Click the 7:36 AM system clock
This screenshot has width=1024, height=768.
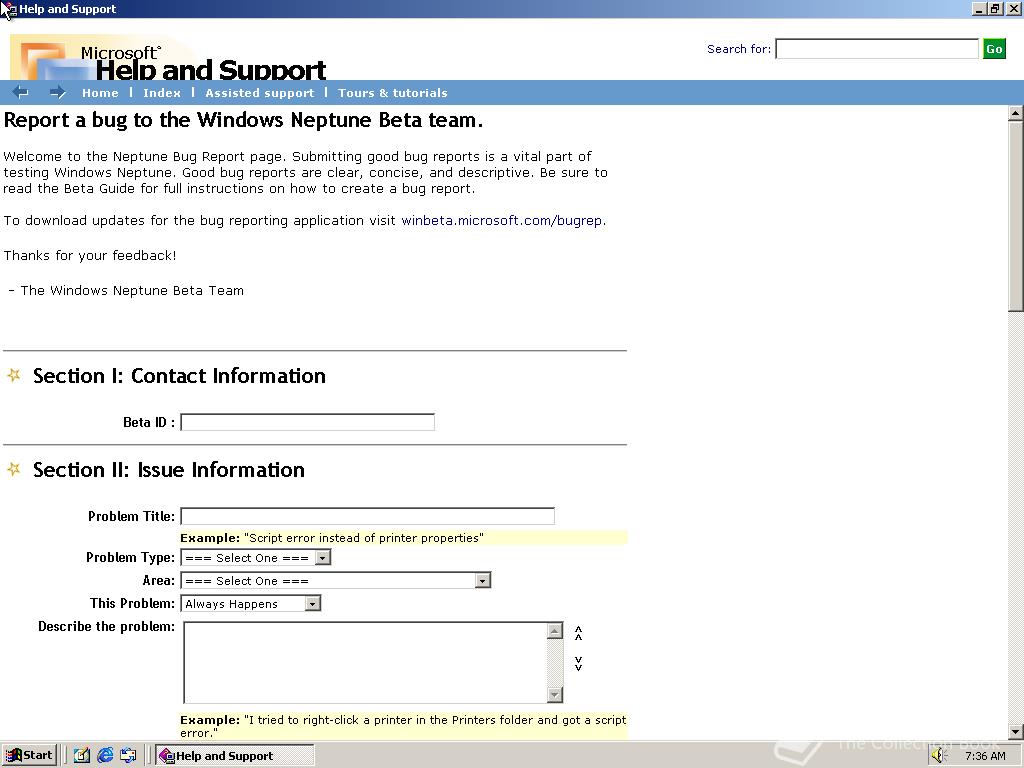[x=985, y=756]
